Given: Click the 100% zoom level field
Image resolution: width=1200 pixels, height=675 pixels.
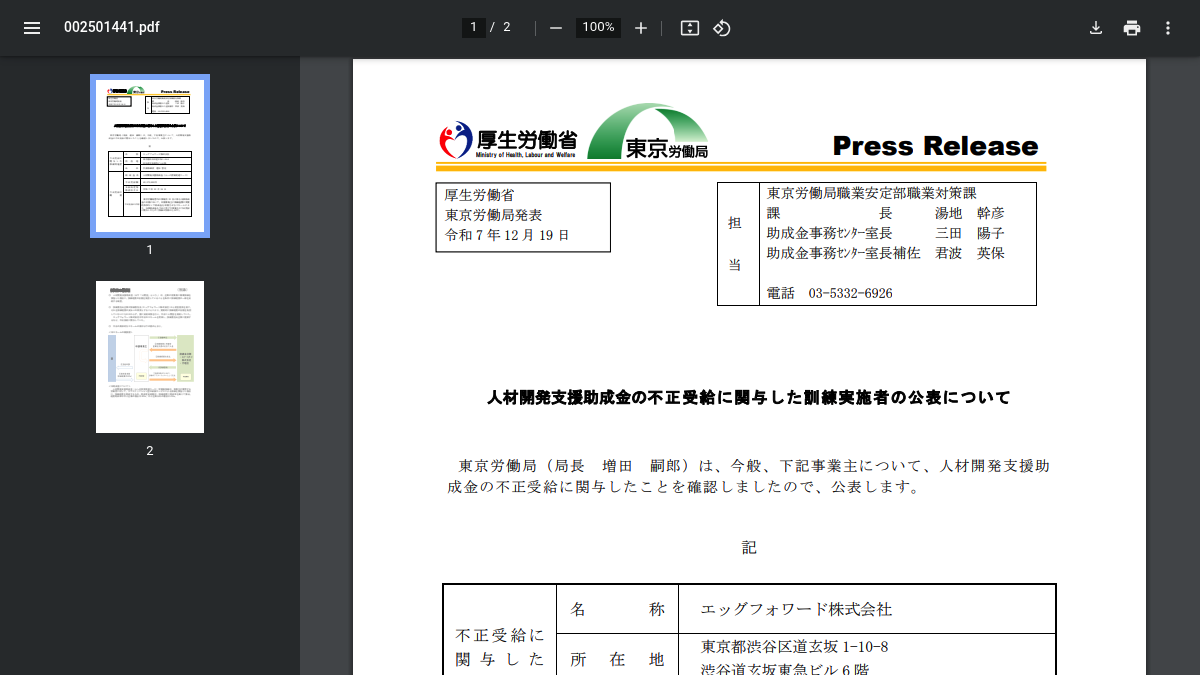Looking at the screenshot, I should tap(598, 28).
